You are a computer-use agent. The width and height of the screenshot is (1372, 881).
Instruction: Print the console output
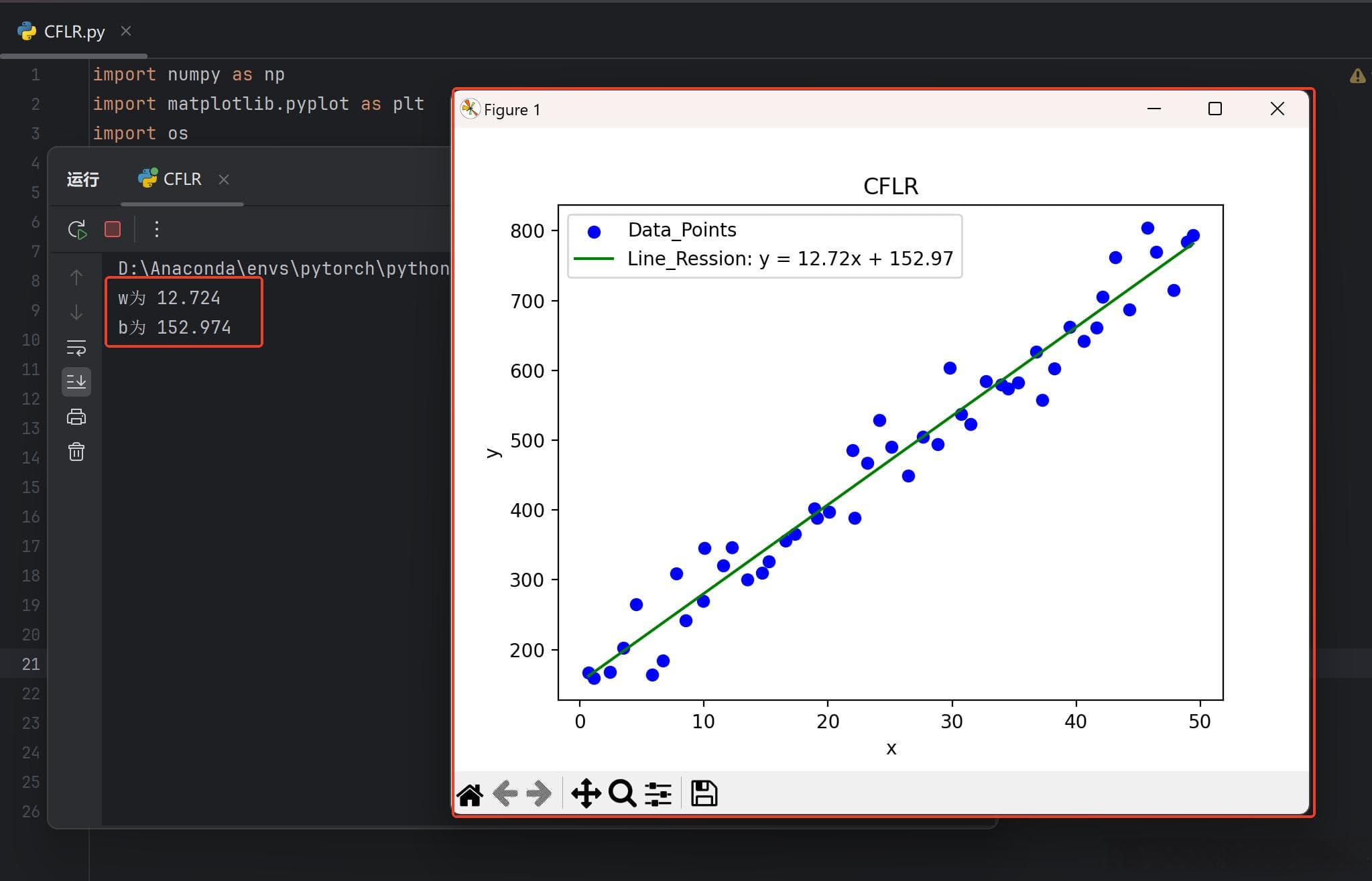click(76, 417)
